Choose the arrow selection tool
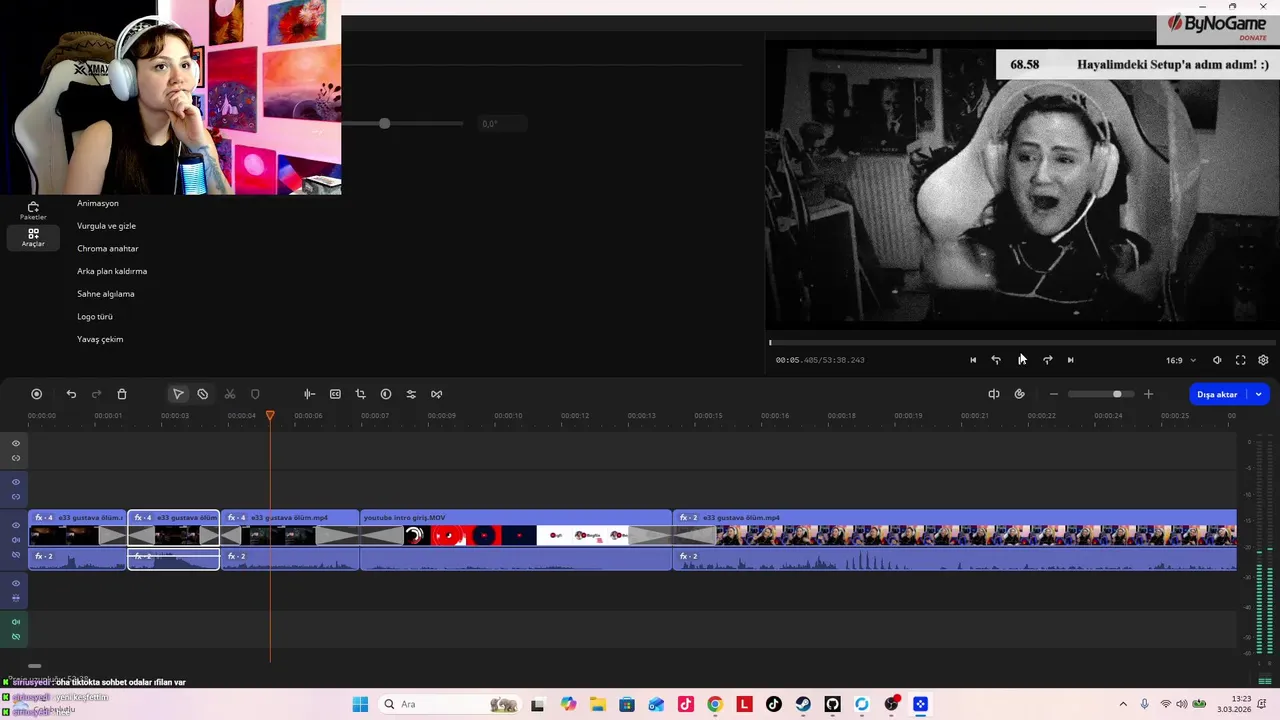The height and width of the screenshot is (720, 1280). tap(178, 394)
